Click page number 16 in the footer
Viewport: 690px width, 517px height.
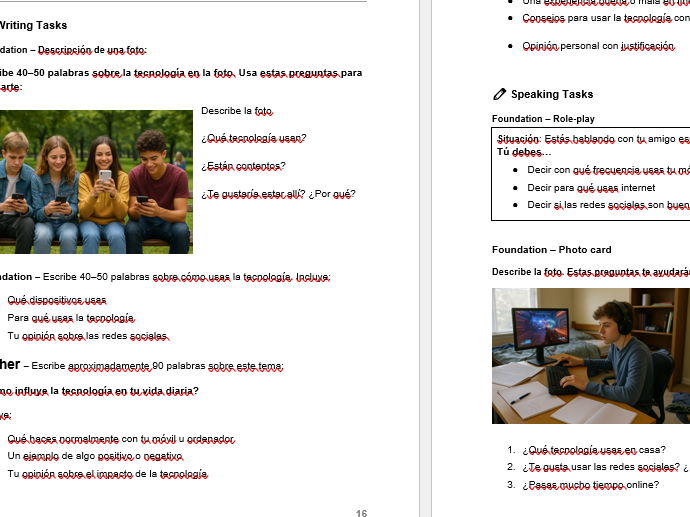click(361, 513)
